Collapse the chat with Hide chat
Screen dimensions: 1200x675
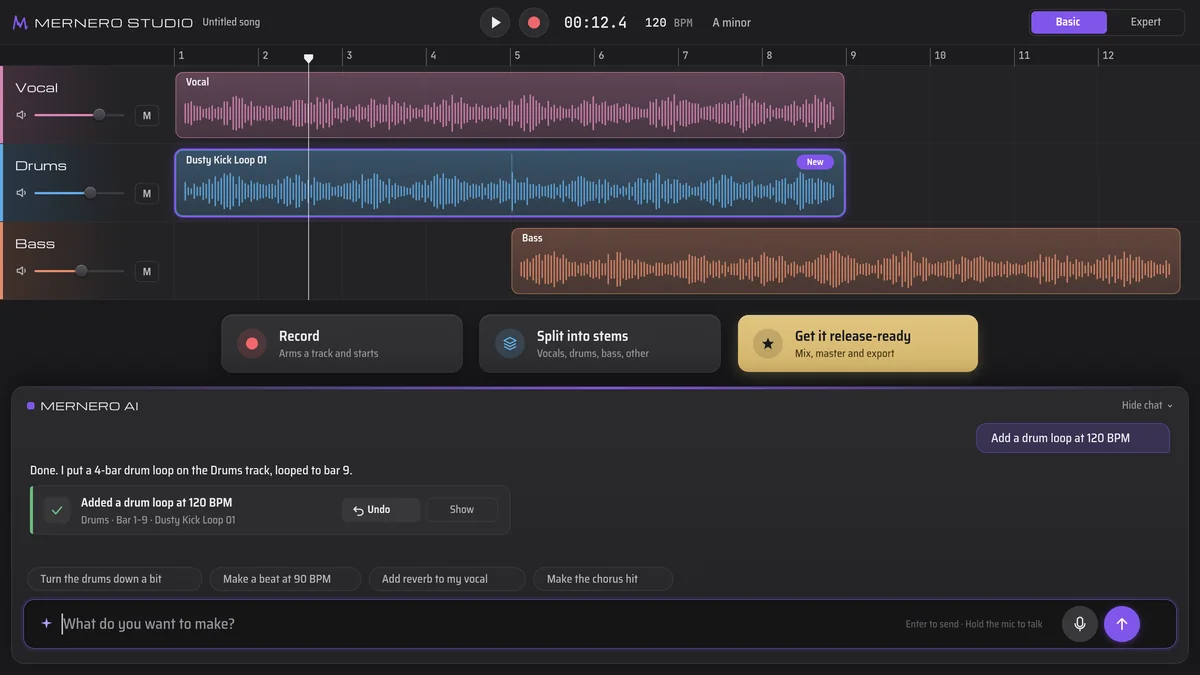click(x=1147, y=405)
